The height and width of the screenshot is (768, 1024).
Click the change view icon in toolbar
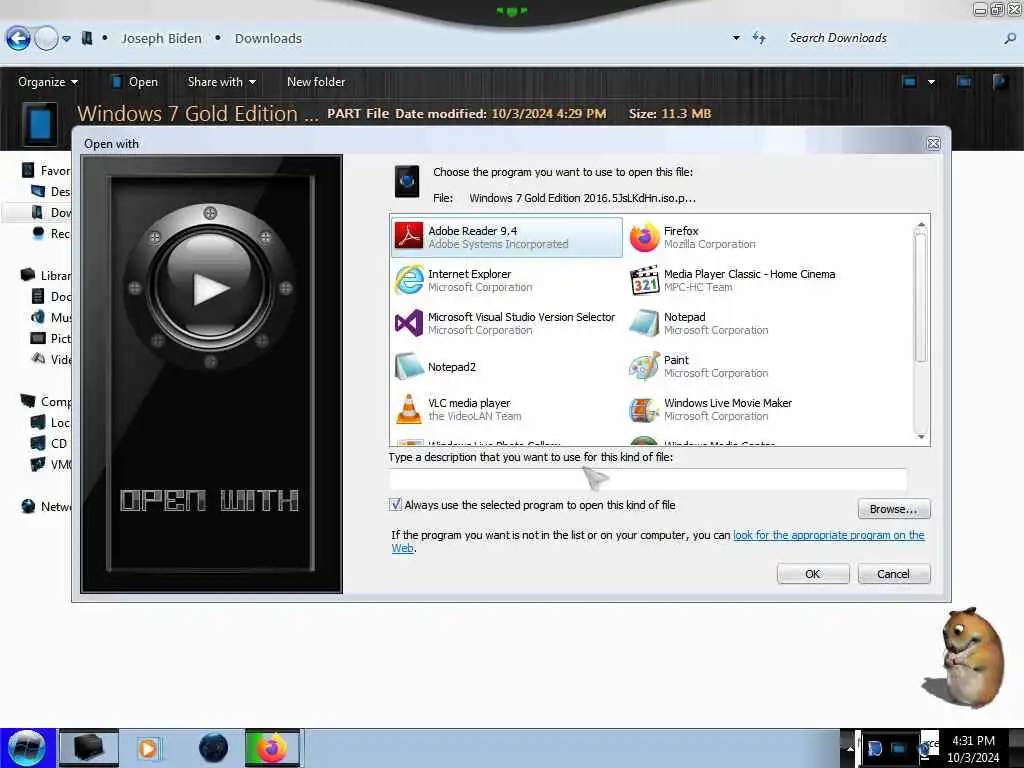[x=909, y=82]
